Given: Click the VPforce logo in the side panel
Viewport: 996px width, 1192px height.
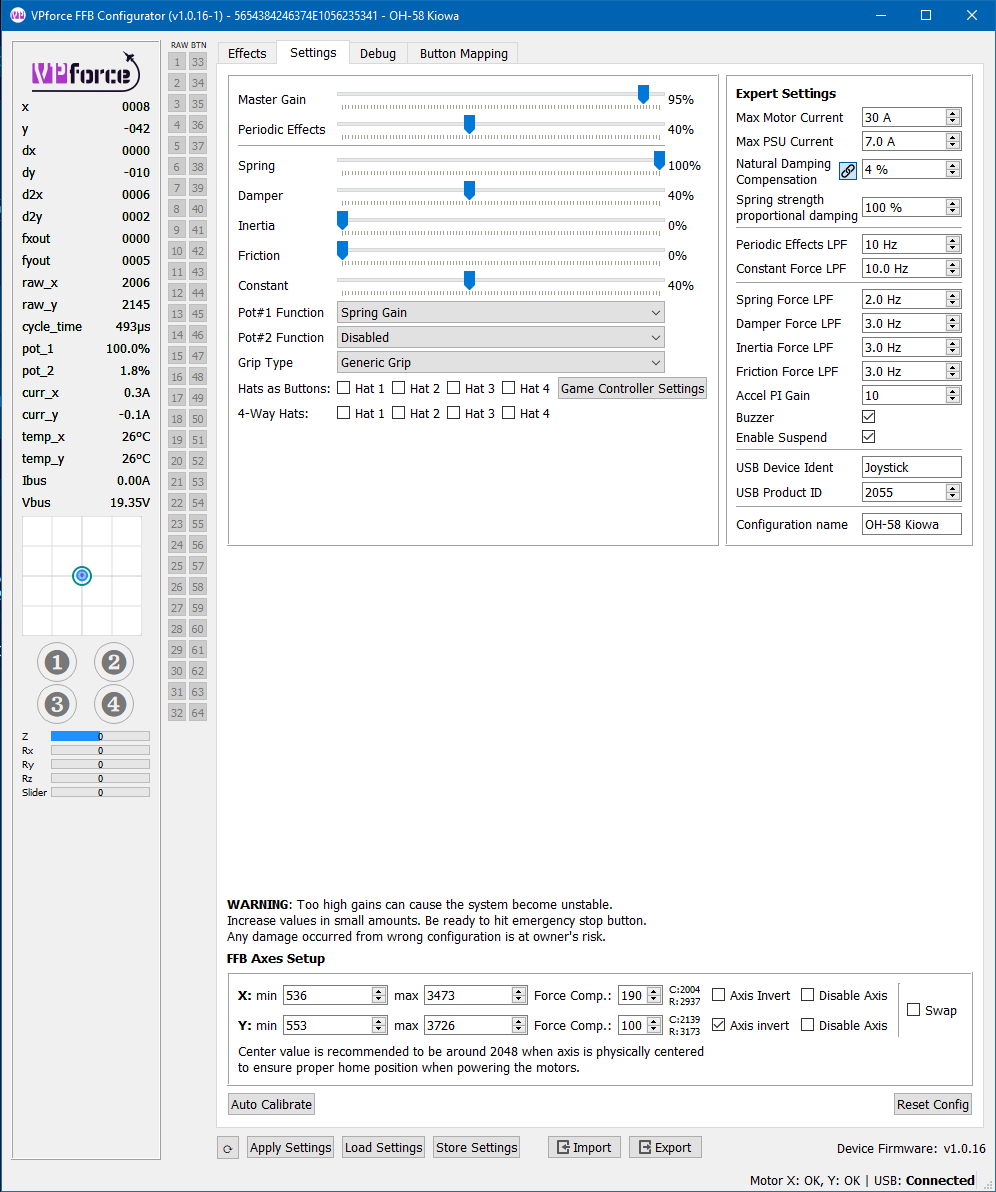Looking at the screenshot, I should coord(82,72).
